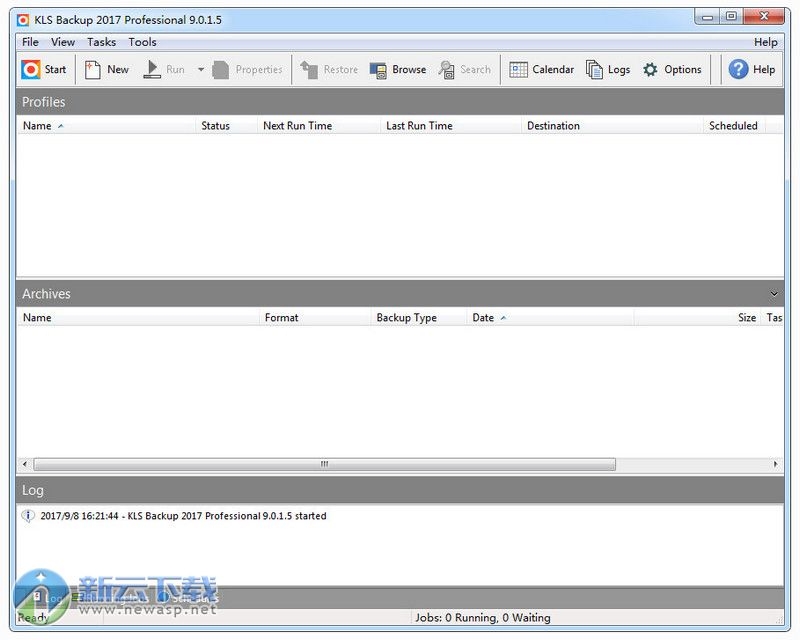Image resolution: width=800 pixels, height=640 pixels.
Task: Sort profiles by Last Run Time
Action: tap(451, 126)
